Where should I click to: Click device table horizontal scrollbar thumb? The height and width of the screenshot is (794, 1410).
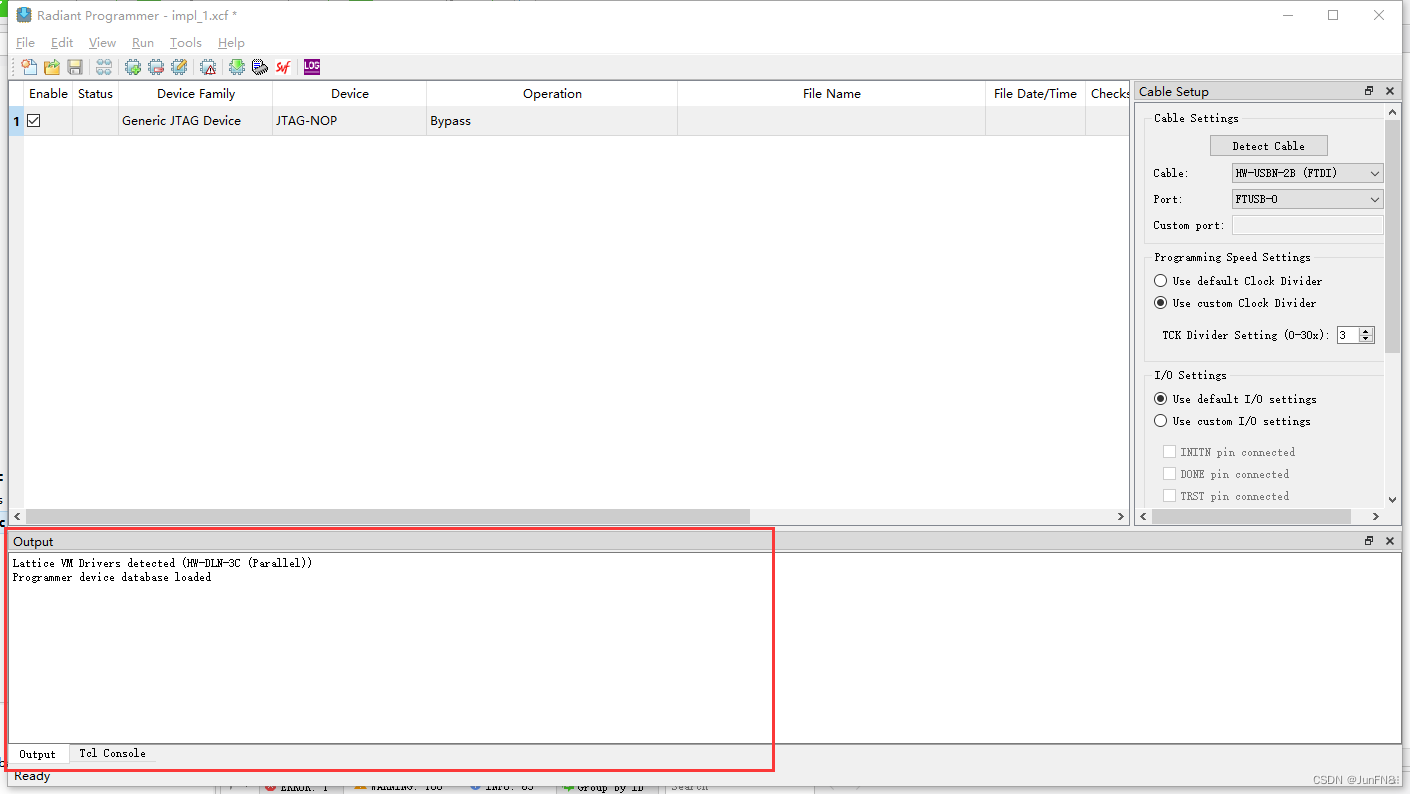point(386,516)
